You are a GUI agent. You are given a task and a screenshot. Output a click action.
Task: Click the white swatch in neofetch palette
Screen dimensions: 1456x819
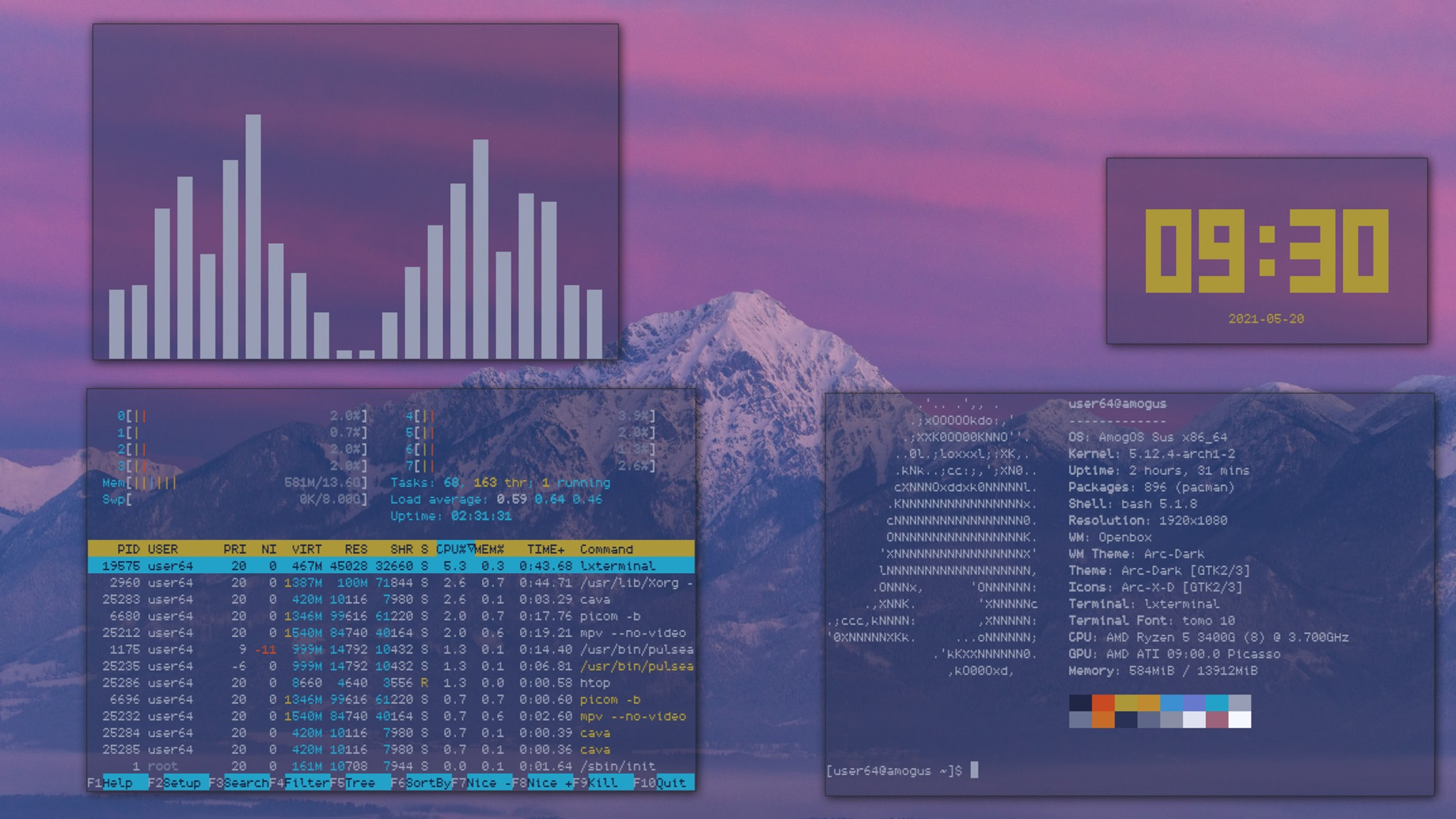[1239, 719]
